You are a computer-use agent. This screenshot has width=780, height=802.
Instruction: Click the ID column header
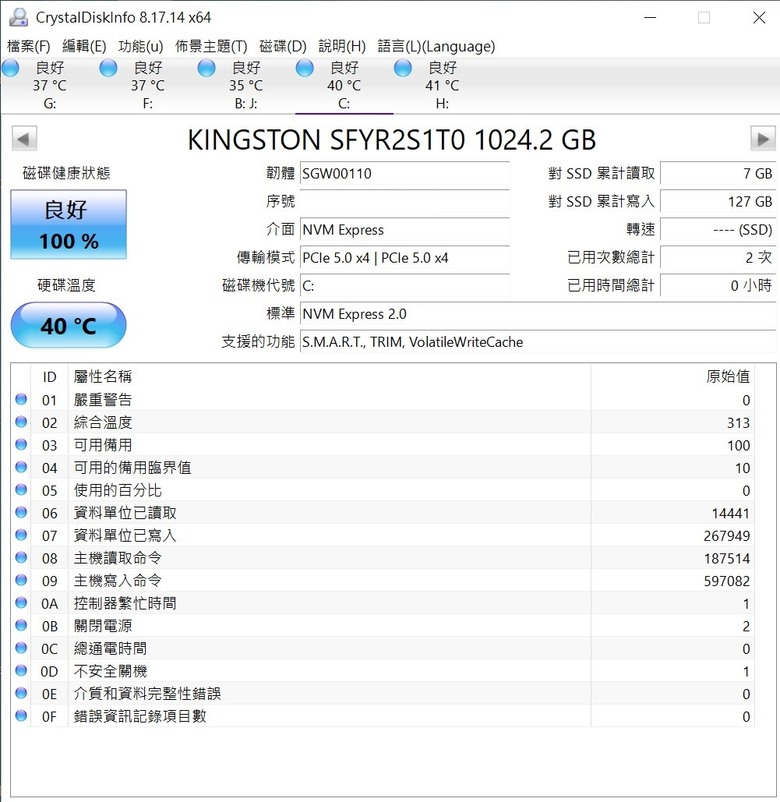pos(49,377)
